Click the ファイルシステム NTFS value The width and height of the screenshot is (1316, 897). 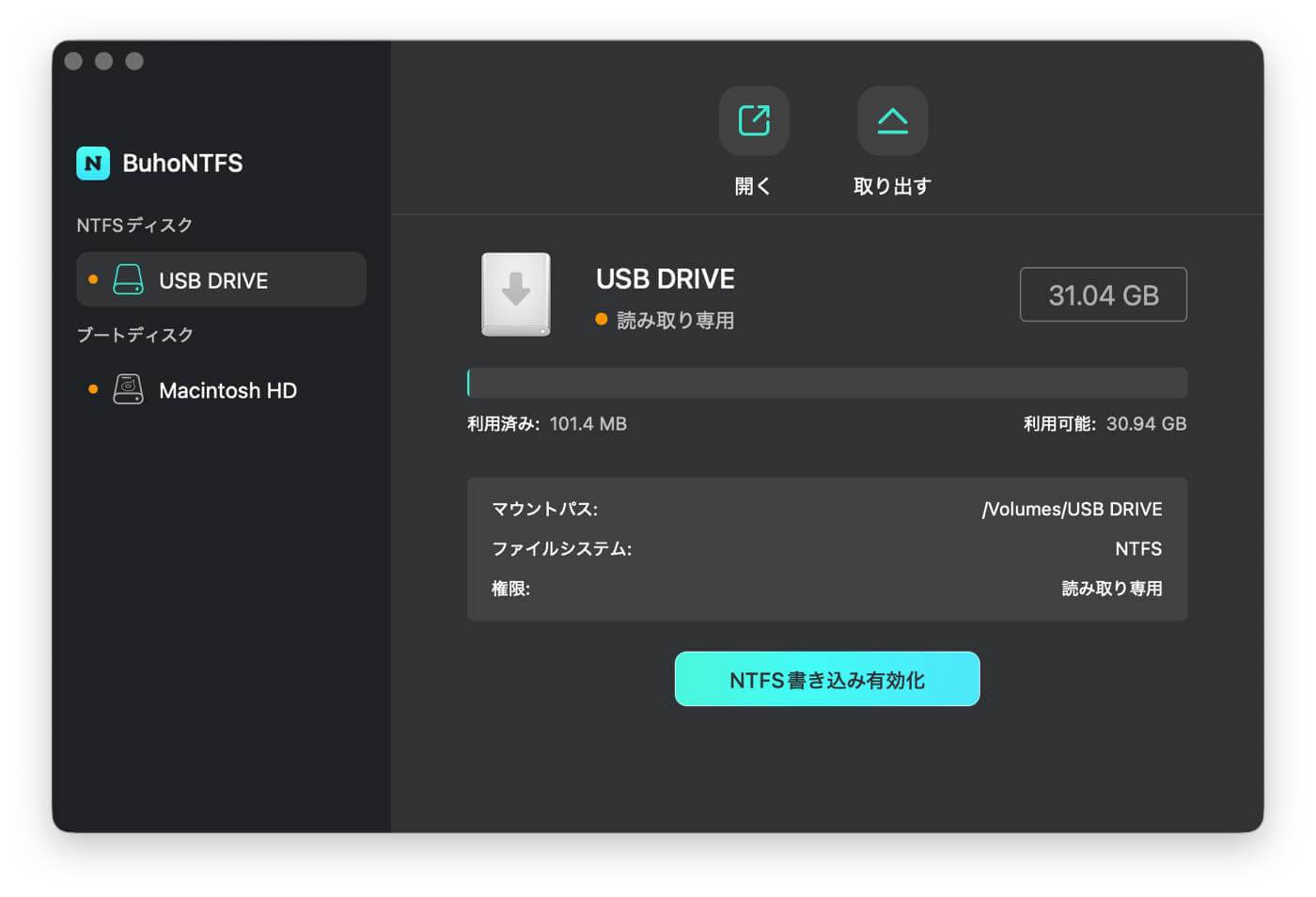pyautogui.click(x=1138, y=549)
